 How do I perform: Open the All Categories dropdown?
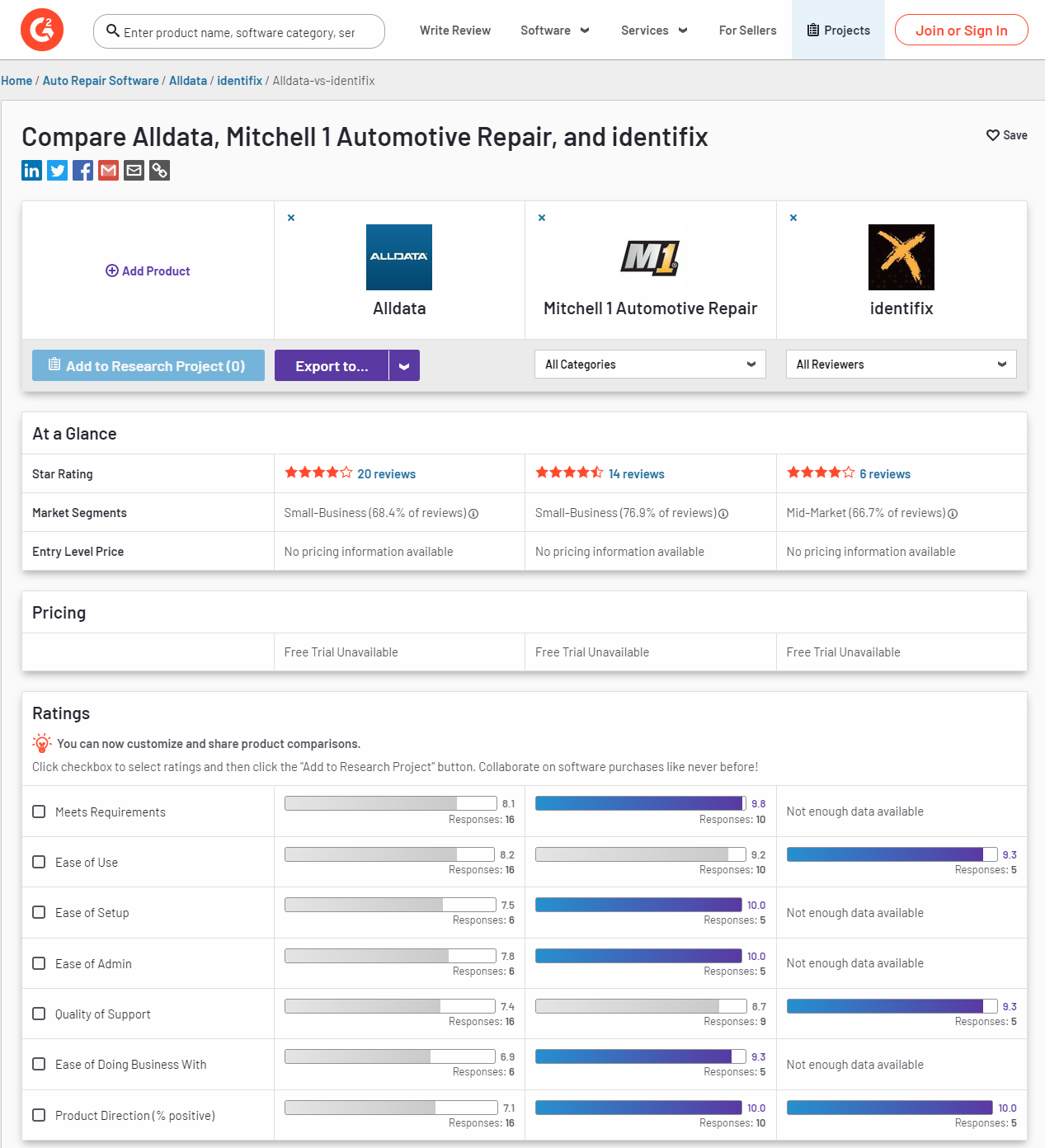[x=650, y=365]
